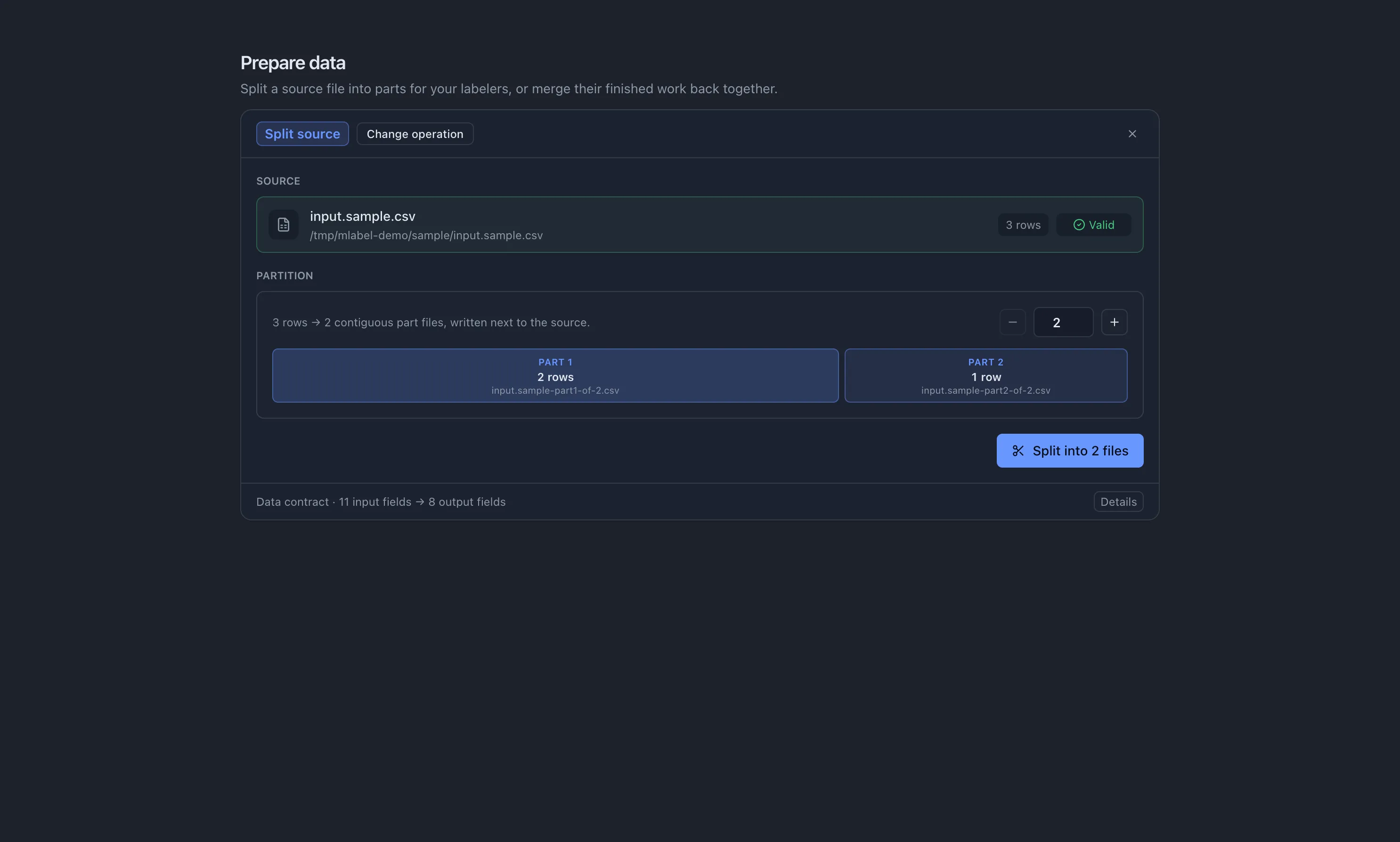Click the /tmp/mlabel-demo/sample path text
Screen dimensions: 1400x842
pyautogui.click(x=426, y=235)
